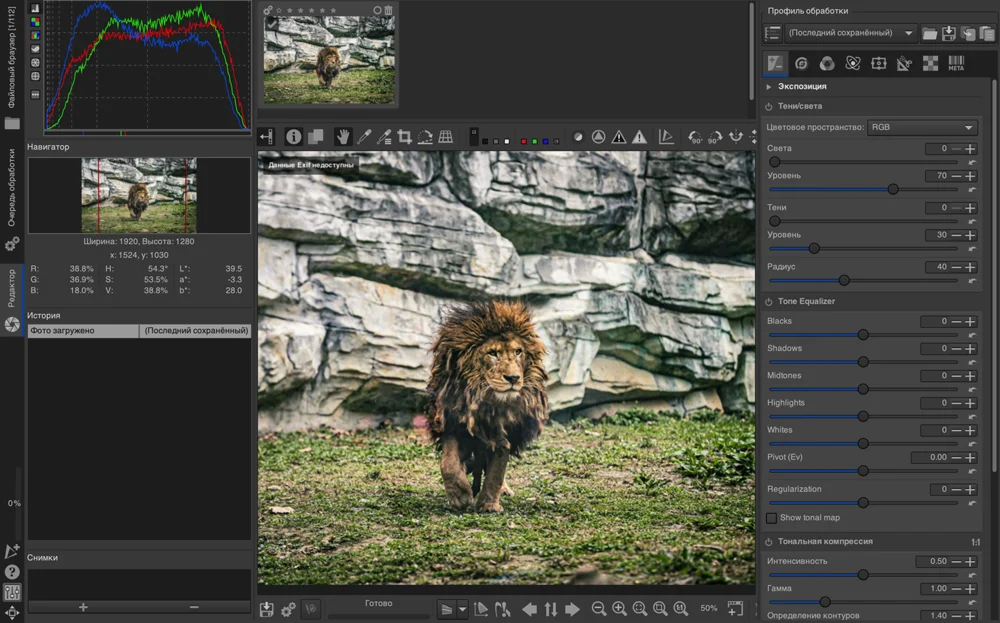Open the META metadata tab
This screenshot has height=623, width=1000.
click(x=956, y=63)
